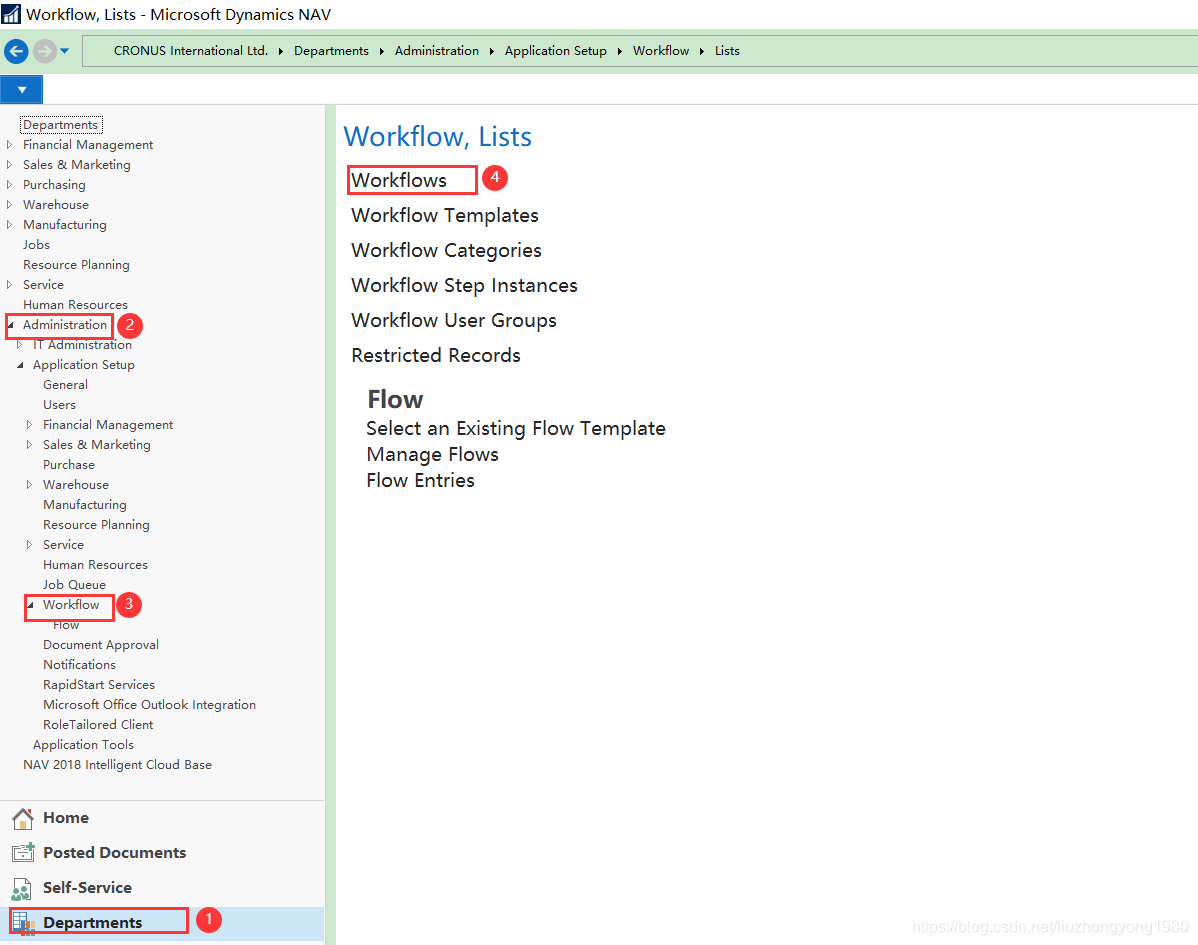Open Restricted Records link
The height and width of the screenshot is (945, 1198).
(x=435, y=355)
